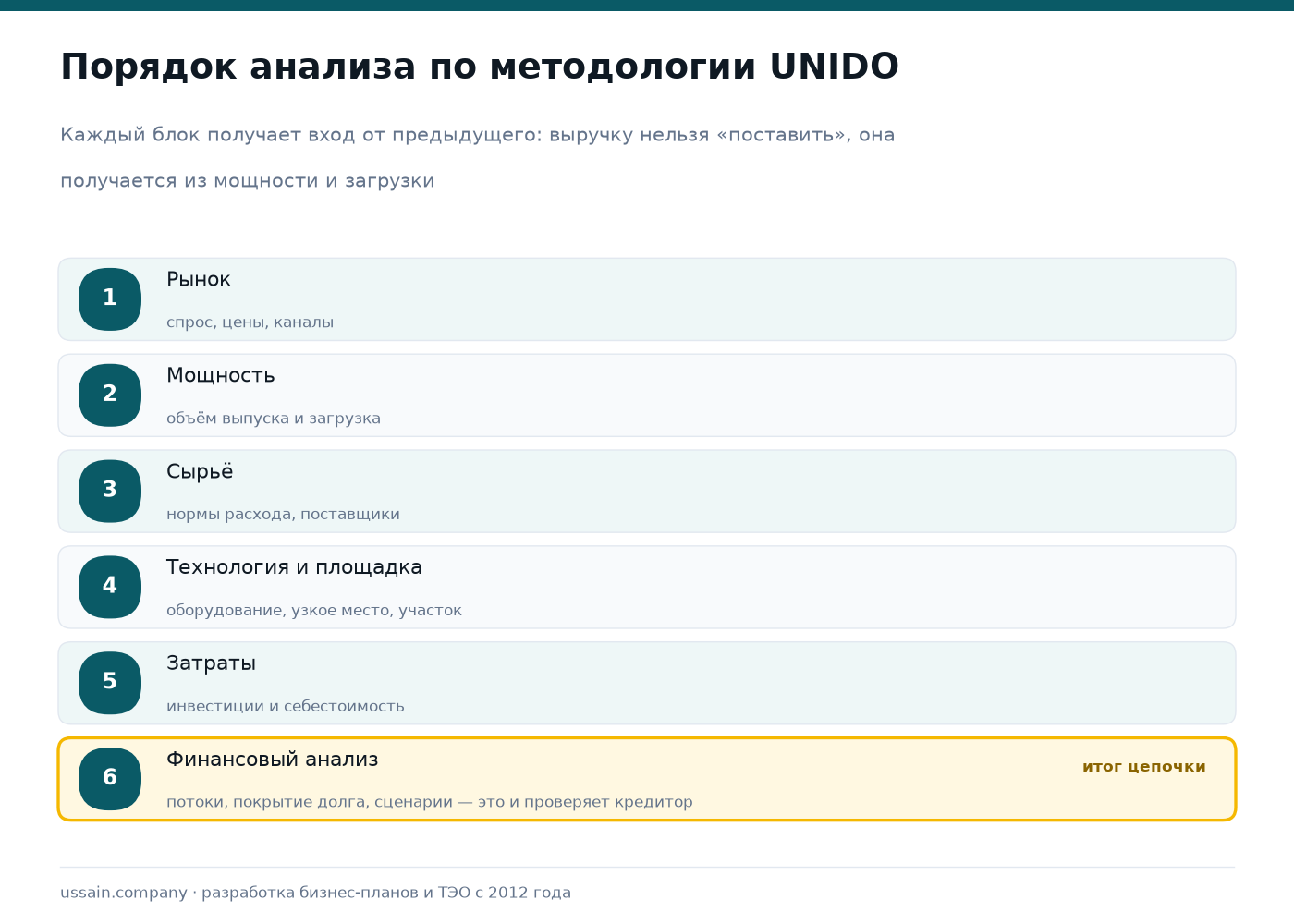Select the number 4 badge beside Технология и площадка

click(110, 588)
